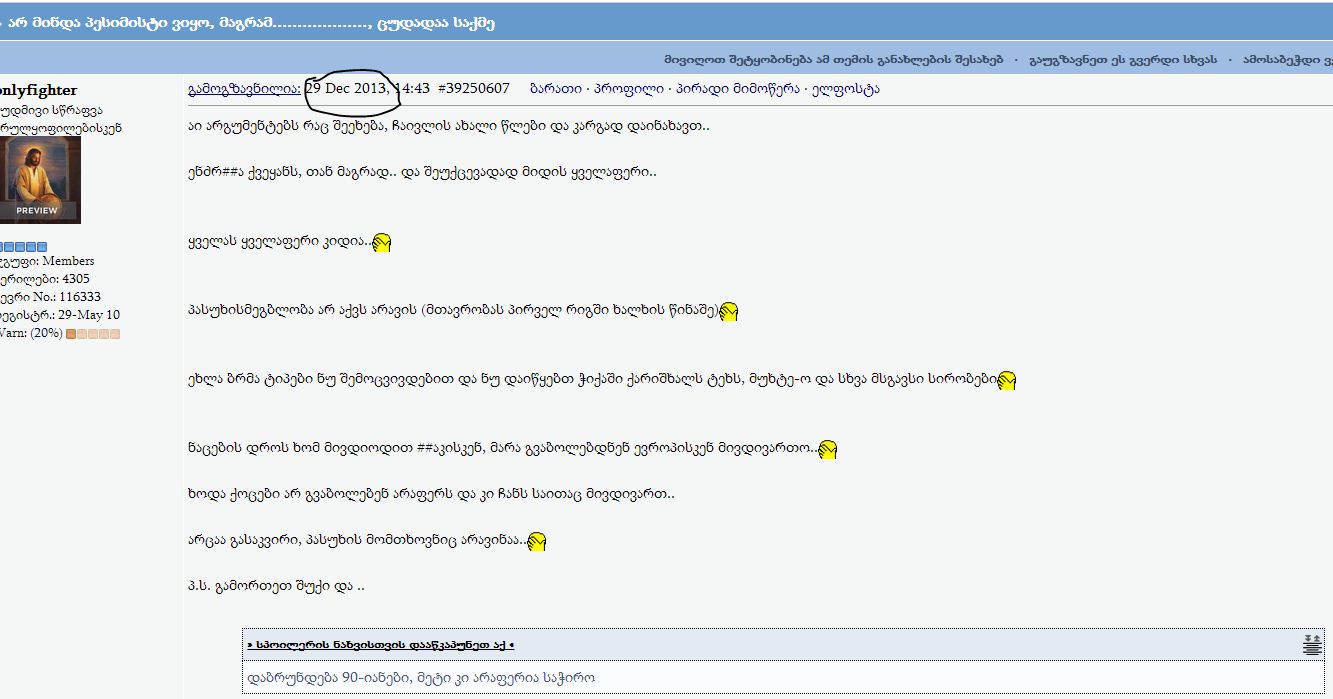
Task: Click the Warn (20%) level bar
Action: coord(92,334)
